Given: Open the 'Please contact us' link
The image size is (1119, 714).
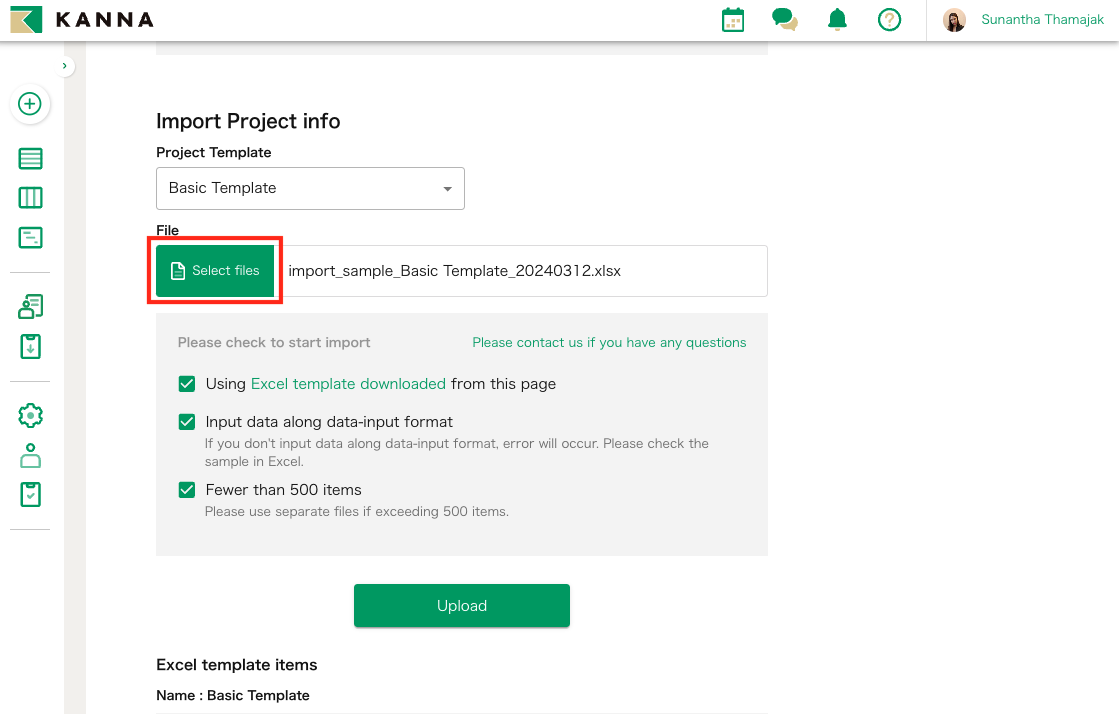Looking at the screenshot, I should 609,342.
